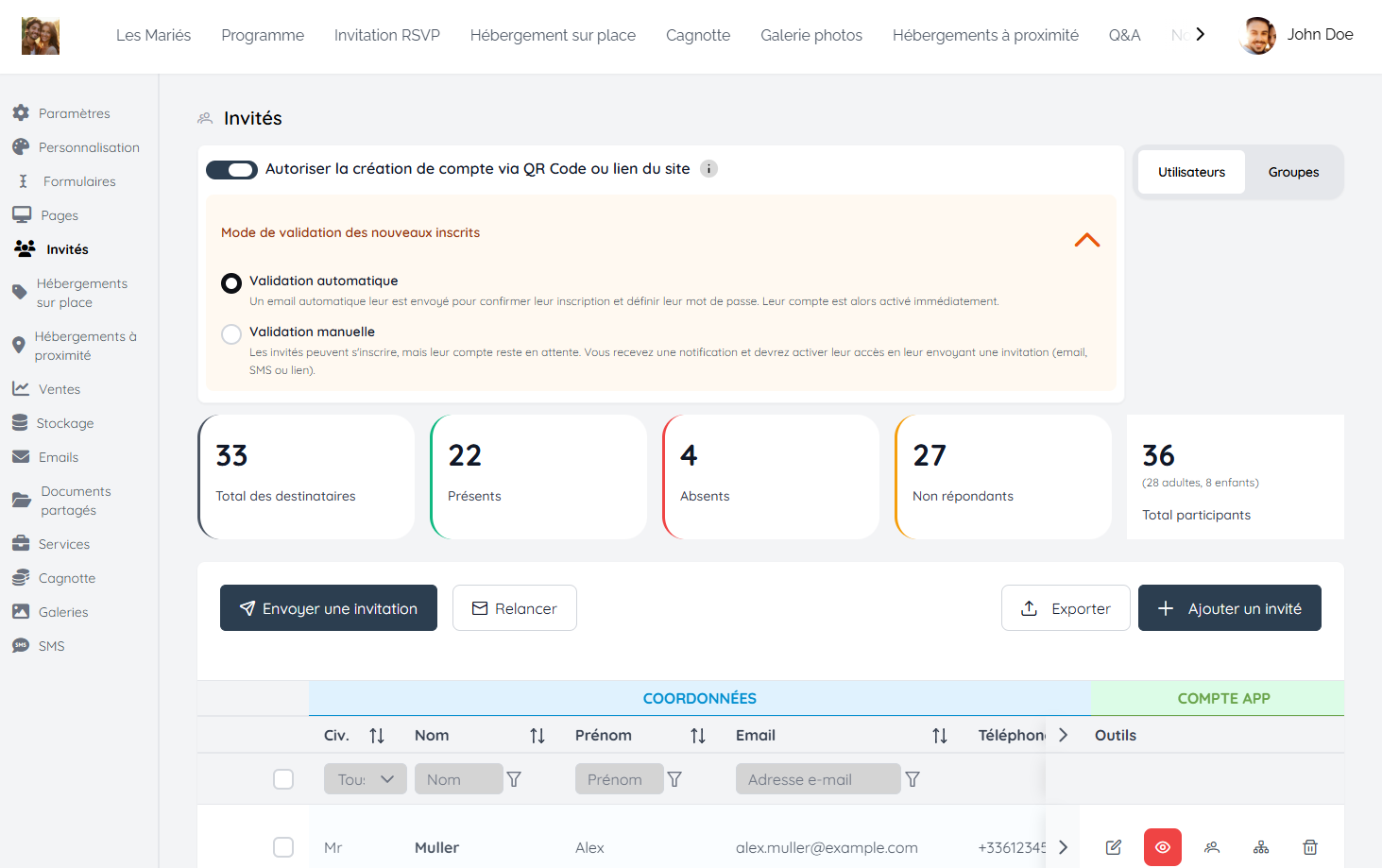Collapse the validation mode panel chevron
The height and width of the screenshot is (868, 1382).
1087,240
